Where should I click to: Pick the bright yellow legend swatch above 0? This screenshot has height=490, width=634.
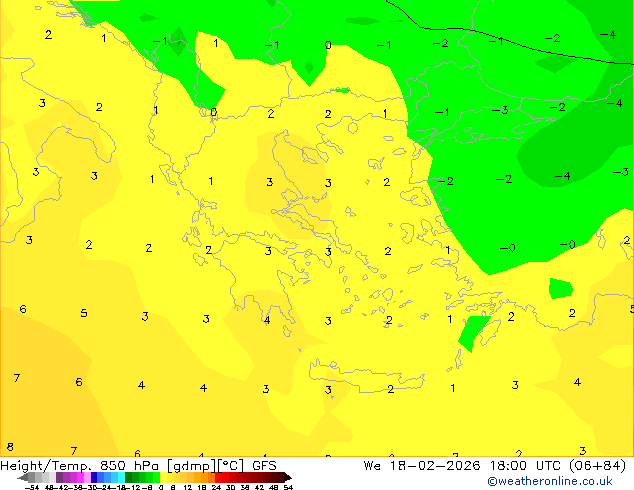click(163, 477)
